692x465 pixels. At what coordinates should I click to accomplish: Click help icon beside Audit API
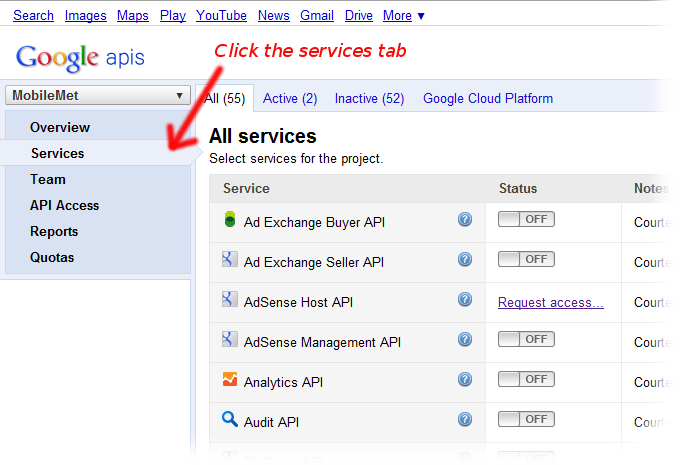click(465, 420)
